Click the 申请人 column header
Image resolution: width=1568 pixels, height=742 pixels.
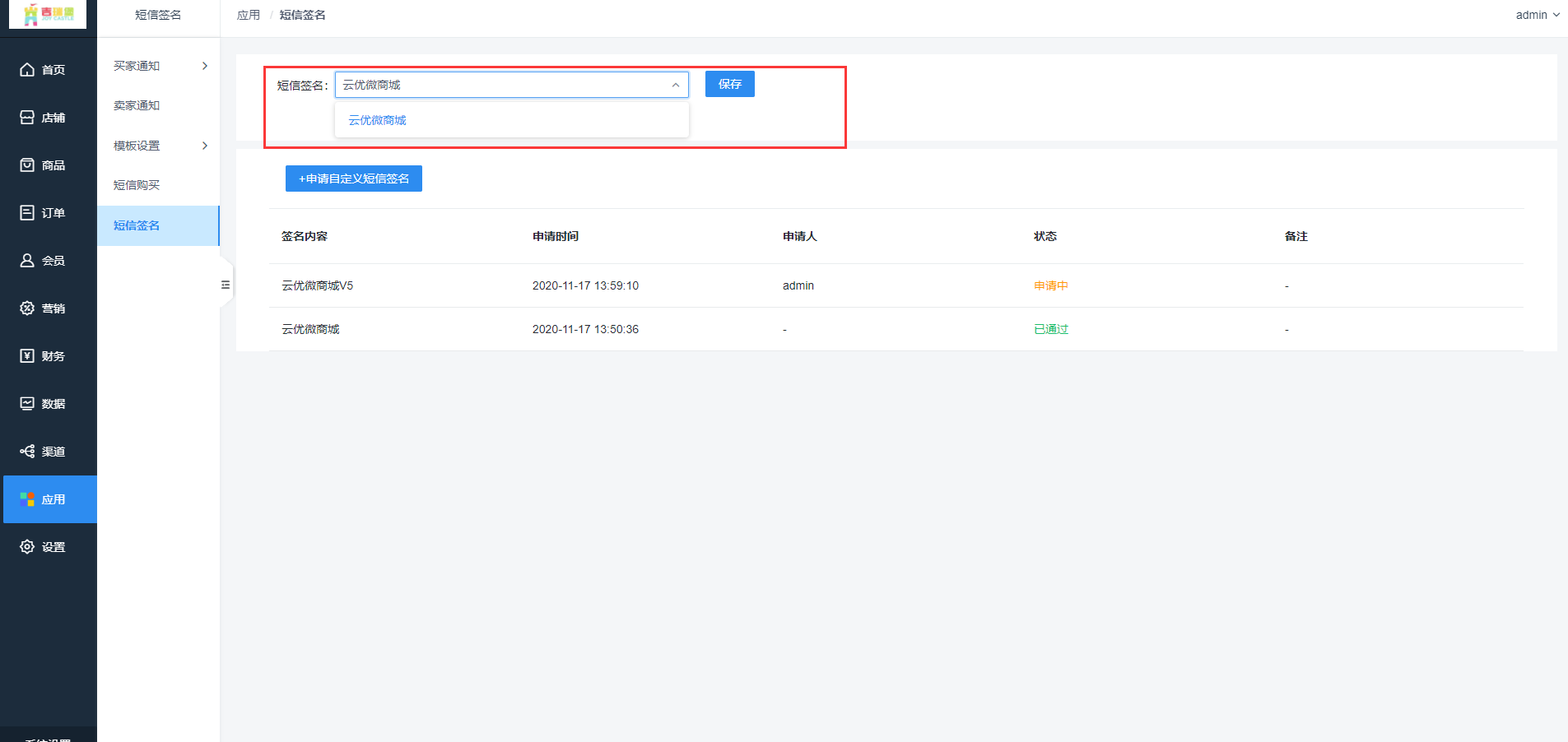tap(800, 236)
